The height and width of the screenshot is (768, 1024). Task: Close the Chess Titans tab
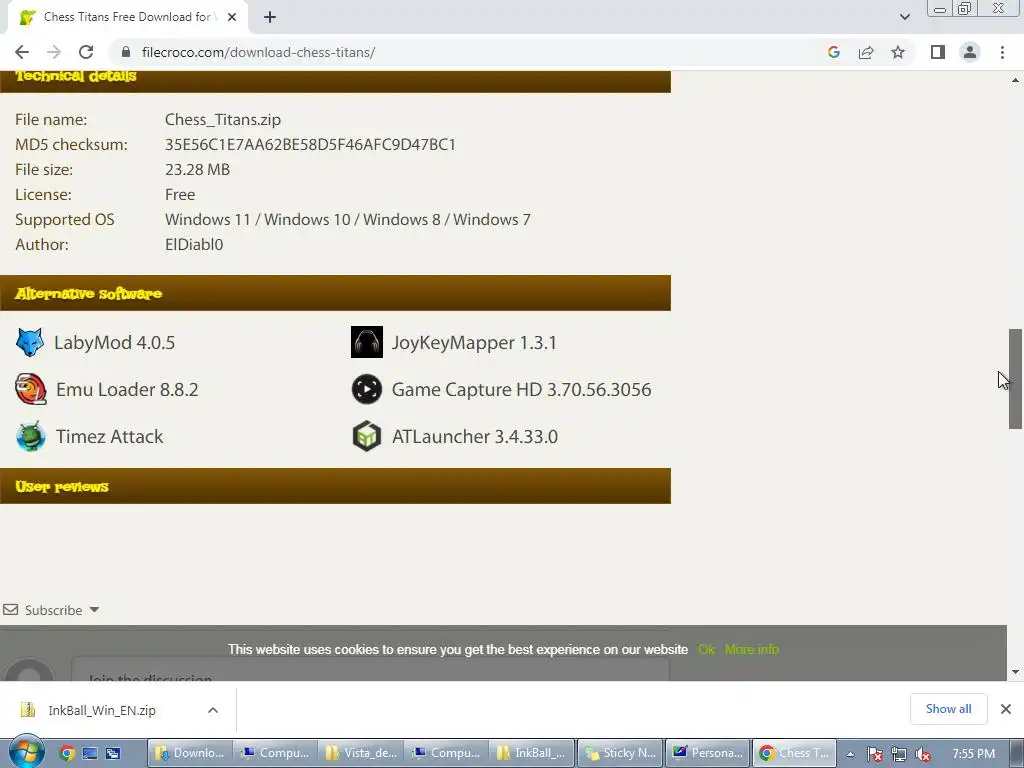[232, 17]
